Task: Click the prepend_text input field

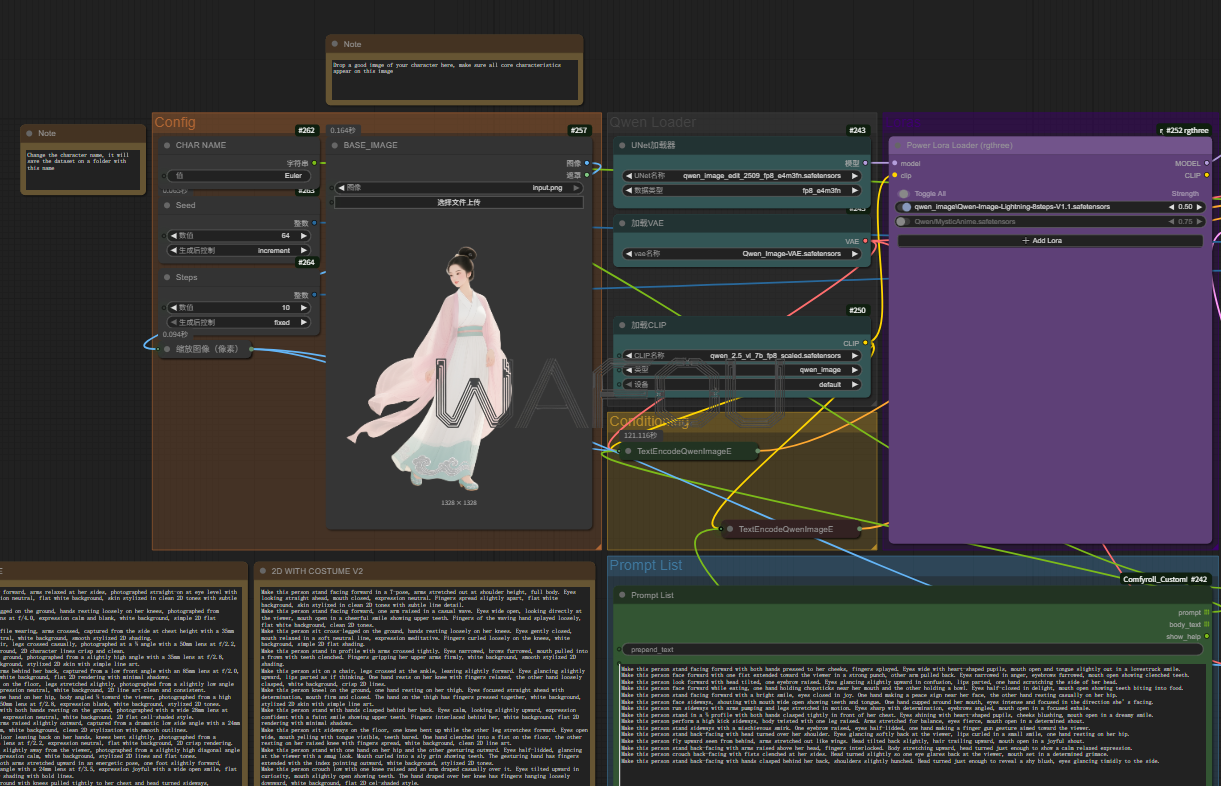Action: 910,649
